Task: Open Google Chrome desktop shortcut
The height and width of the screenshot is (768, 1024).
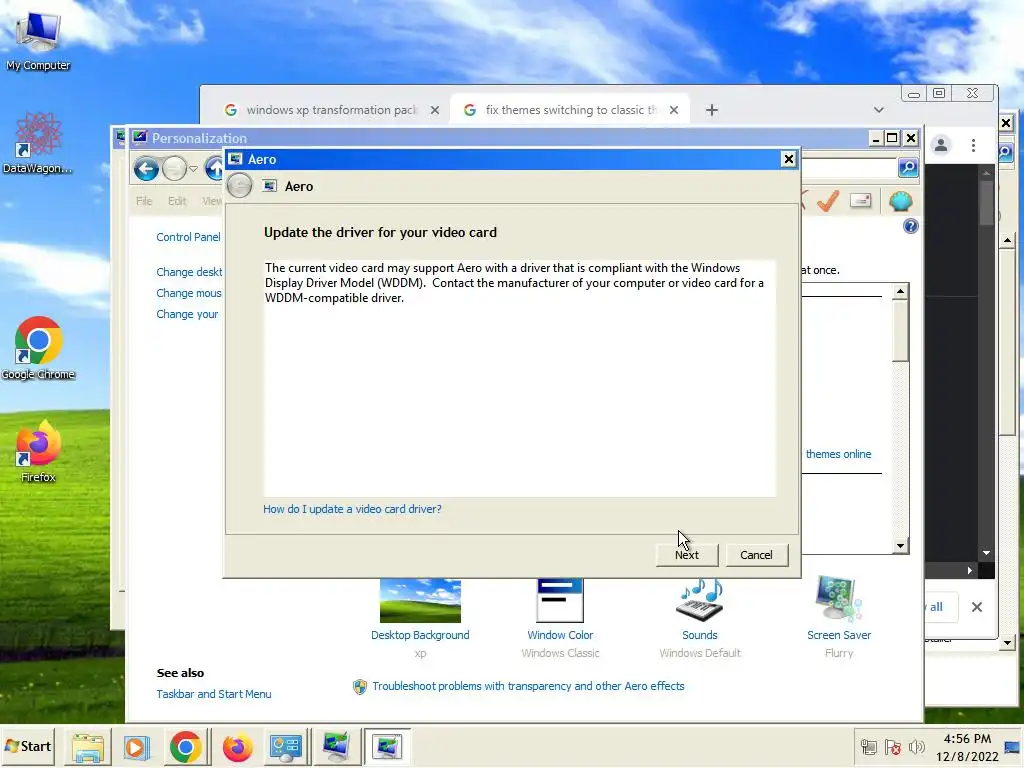Action: 38,348
